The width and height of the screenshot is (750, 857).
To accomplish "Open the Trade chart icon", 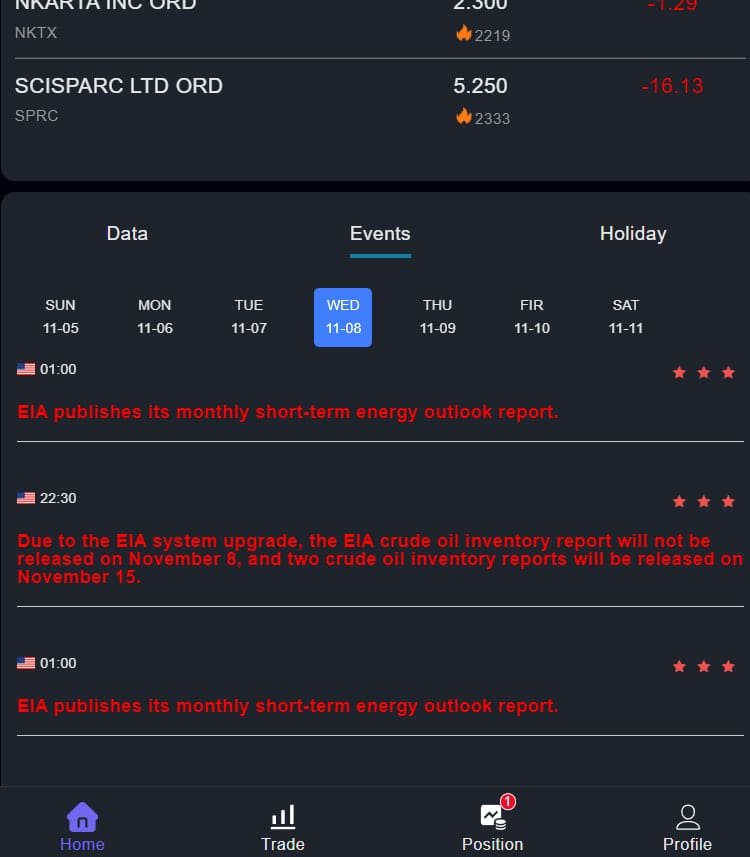I will (x=283, y=817).
